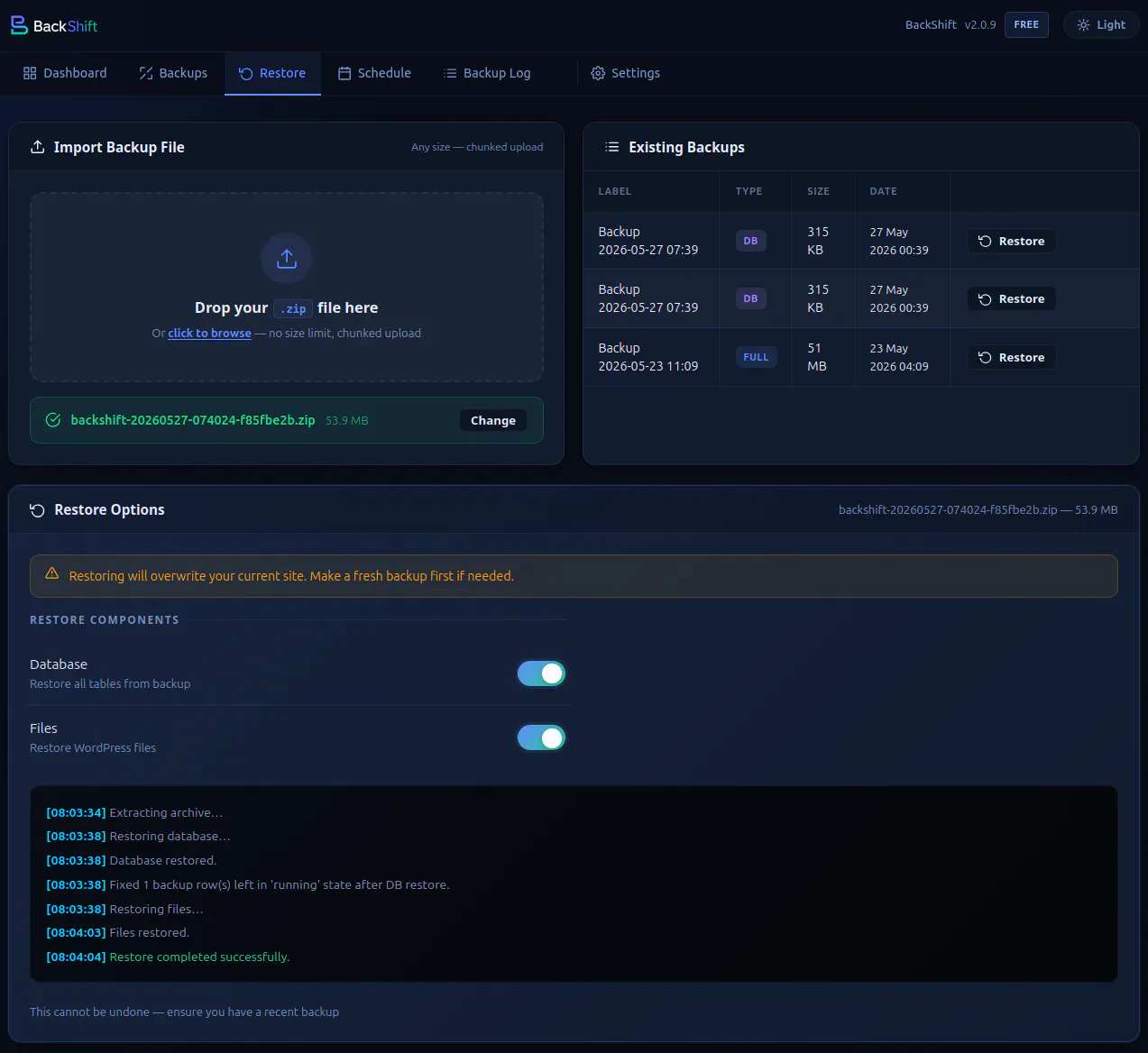
Task: Click the overwrite warning message text
Action: click(x=291, y=576)
